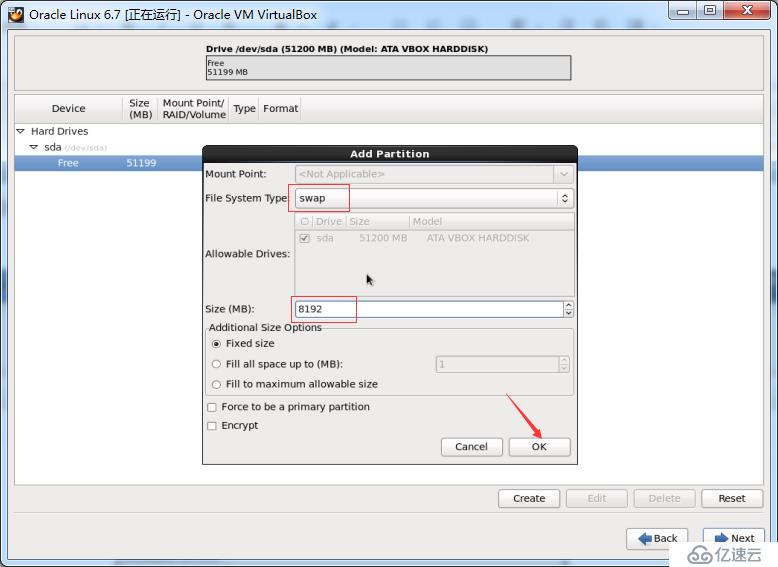Click the Size (MB) column header
Image resolution: width=778 pixels, height=567 pixels.
140,109
